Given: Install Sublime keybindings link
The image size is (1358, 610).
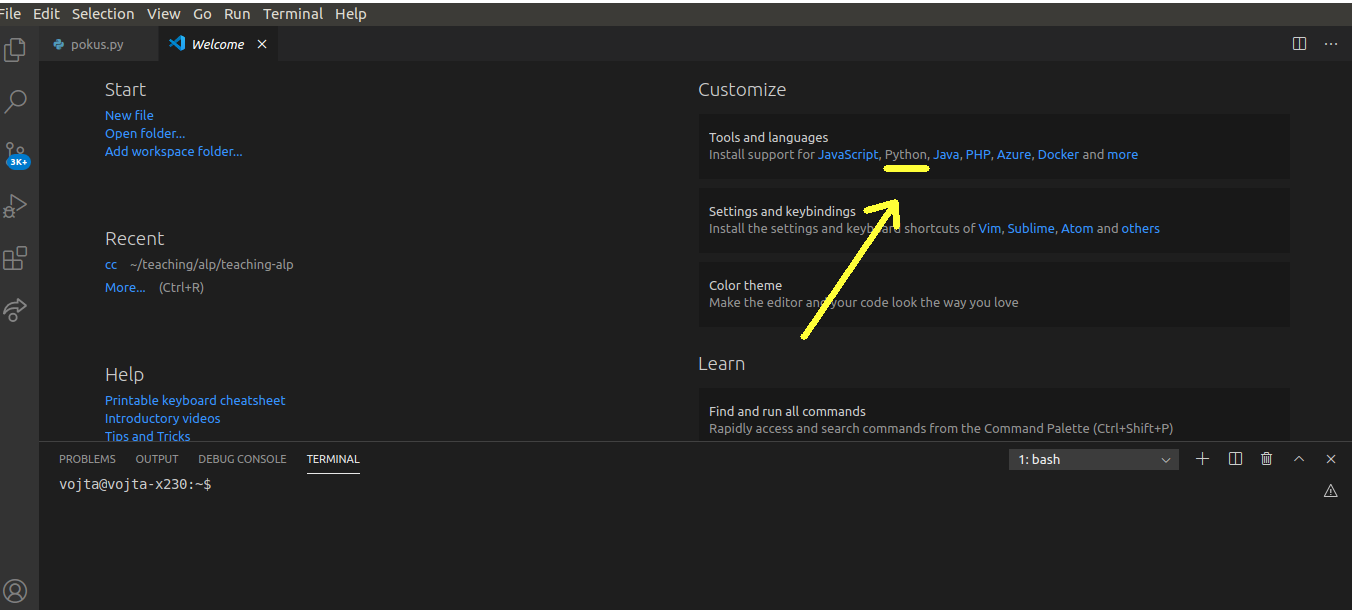Looking at the screenshot, I should [1031, 229].
